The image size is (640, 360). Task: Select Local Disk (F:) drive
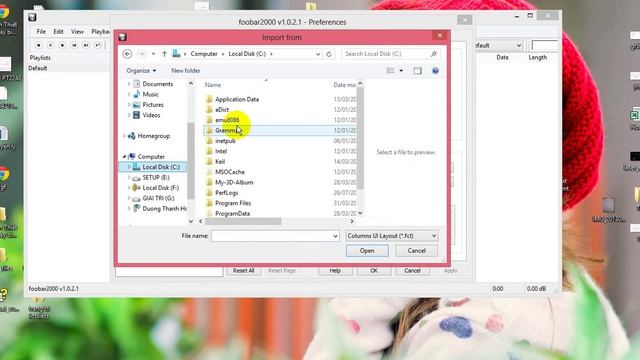160,188
